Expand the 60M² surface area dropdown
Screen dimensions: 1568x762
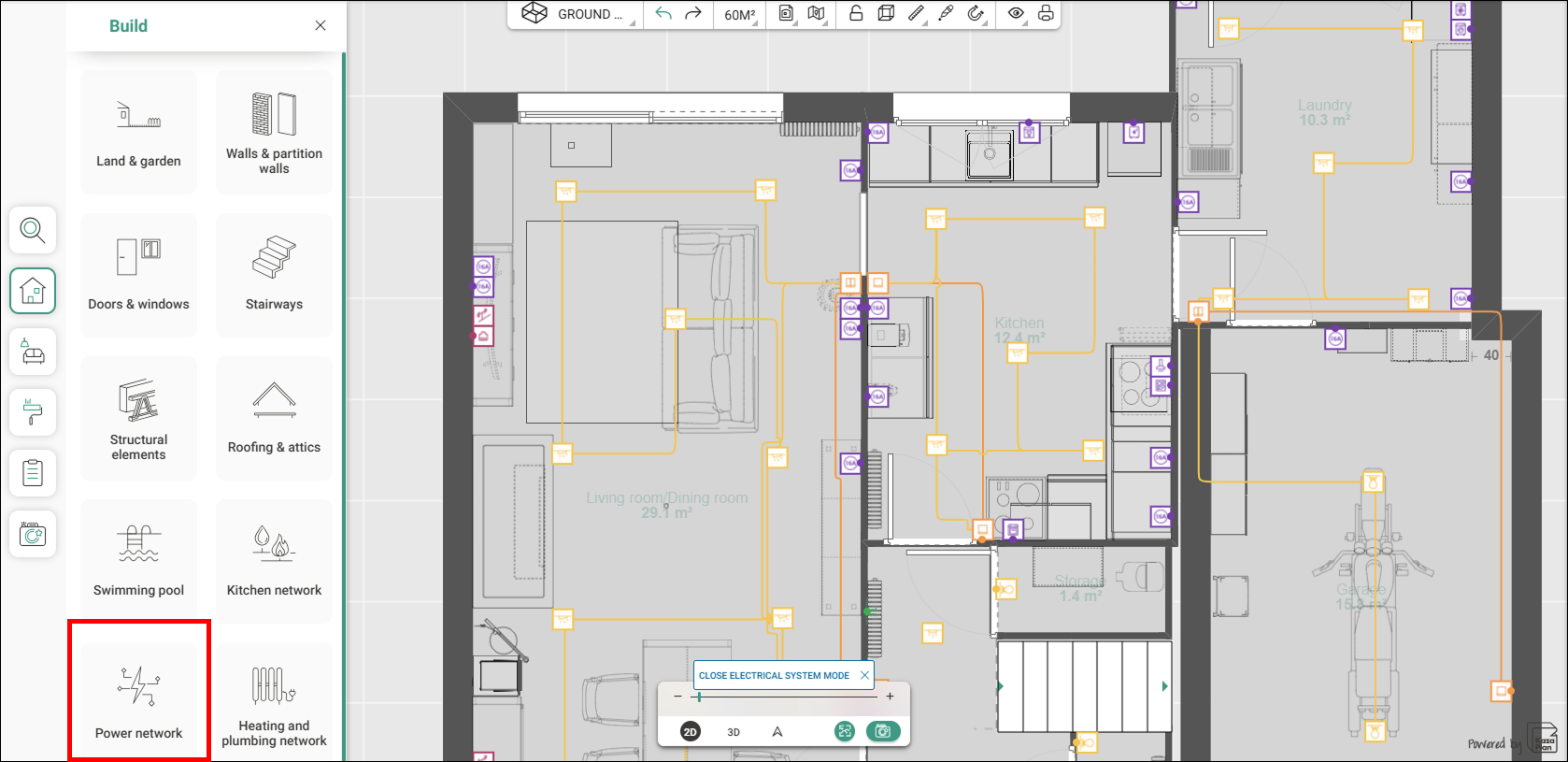point(741,15)
